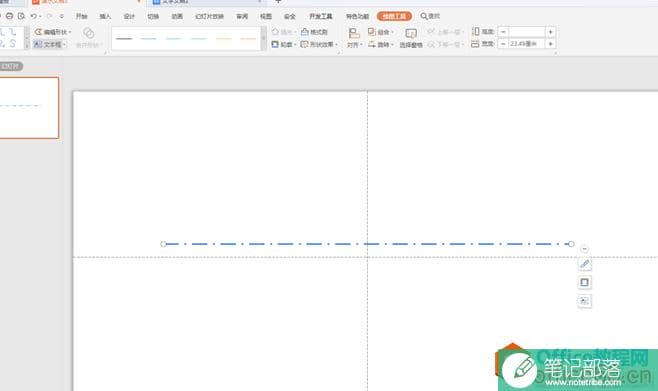Click the 文本框 (Text Box) button
The image size is (658, 391).
[50, 44]
